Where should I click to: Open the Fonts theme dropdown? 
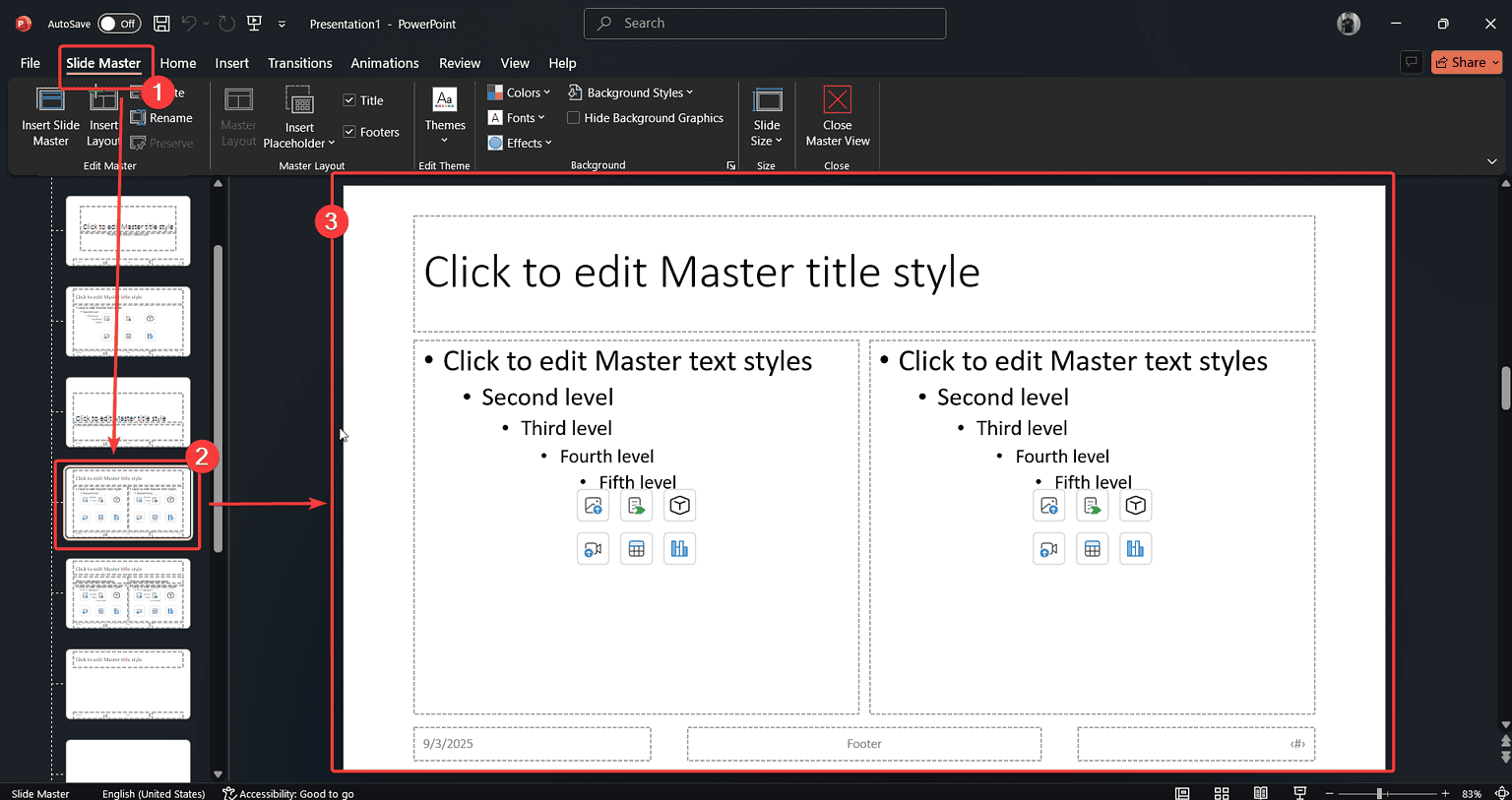518,117
